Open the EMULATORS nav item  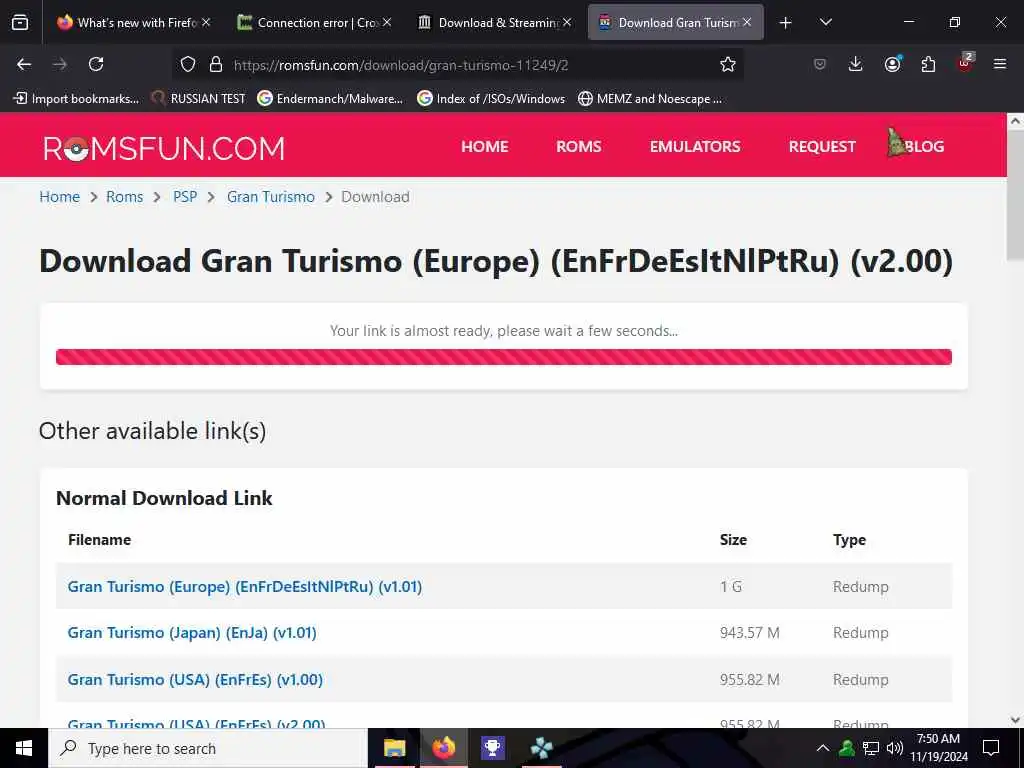(695, 146)
